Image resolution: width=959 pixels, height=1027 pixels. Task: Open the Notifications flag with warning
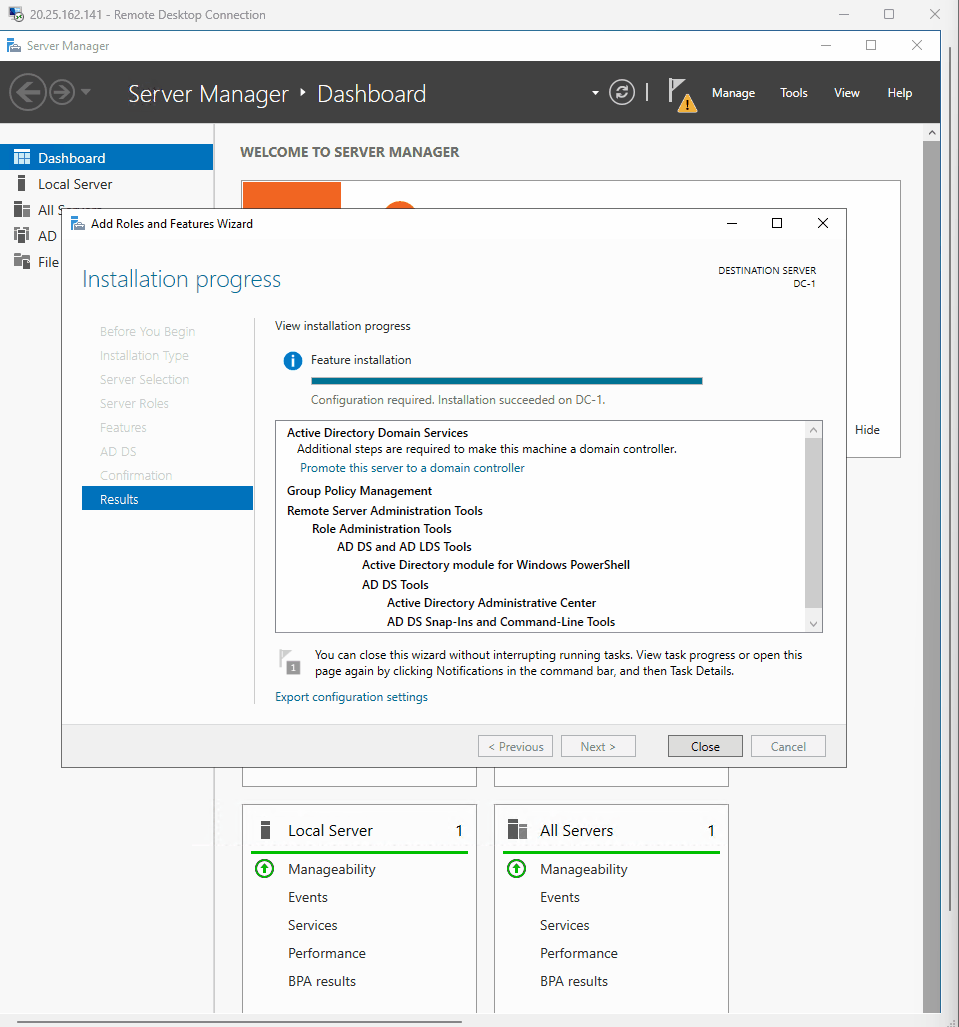coord(681,95)
